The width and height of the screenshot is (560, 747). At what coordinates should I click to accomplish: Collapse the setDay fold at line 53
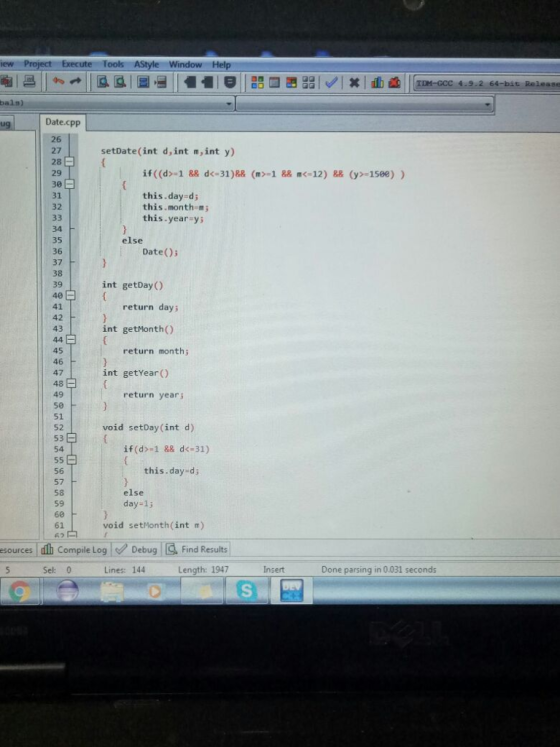pyautogui.click(x=71, y=438)
